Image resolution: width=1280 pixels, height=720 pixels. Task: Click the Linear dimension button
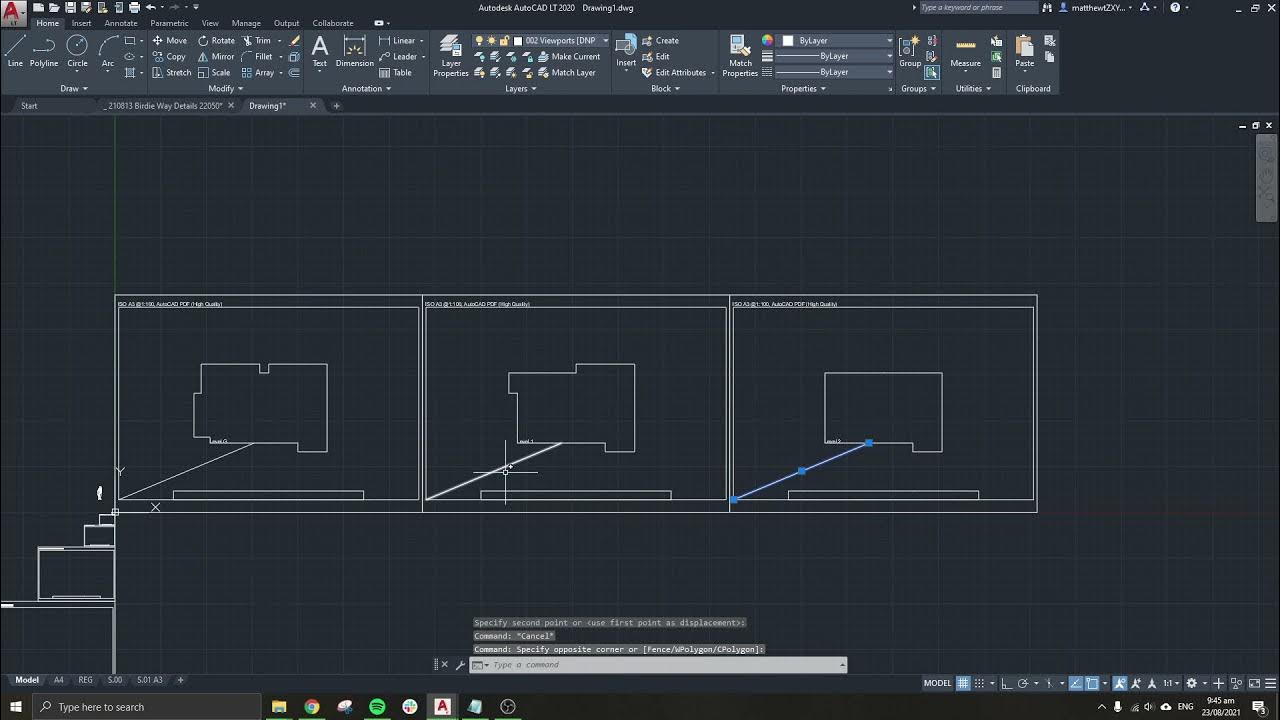point(396,41)
